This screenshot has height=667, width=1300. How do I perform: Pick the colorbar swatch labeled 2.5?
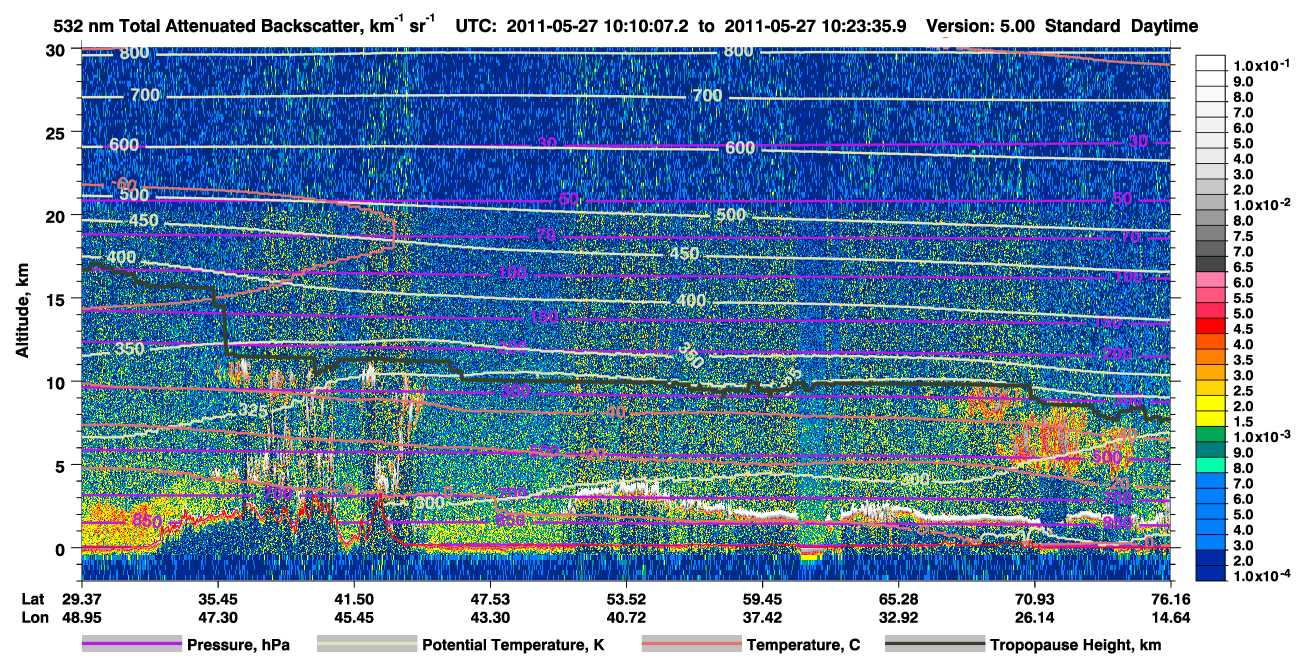coord(1209,390)
